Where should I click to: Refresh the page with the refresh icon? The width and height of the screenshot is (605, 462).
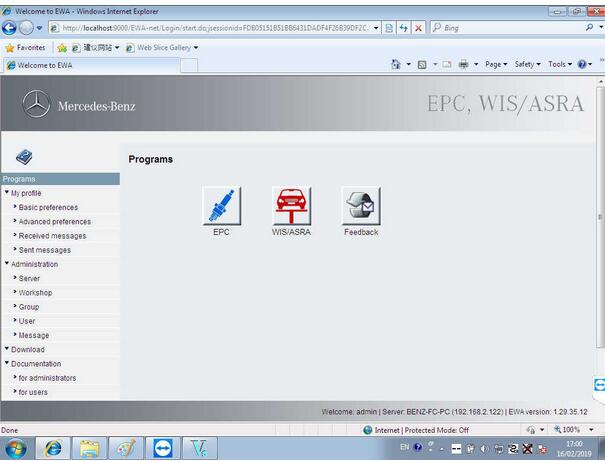404,28
